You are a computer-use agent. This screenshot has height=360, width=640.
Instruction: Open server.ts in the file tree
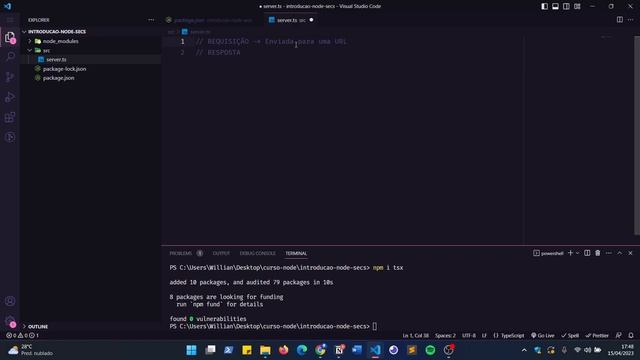(56, 60)
